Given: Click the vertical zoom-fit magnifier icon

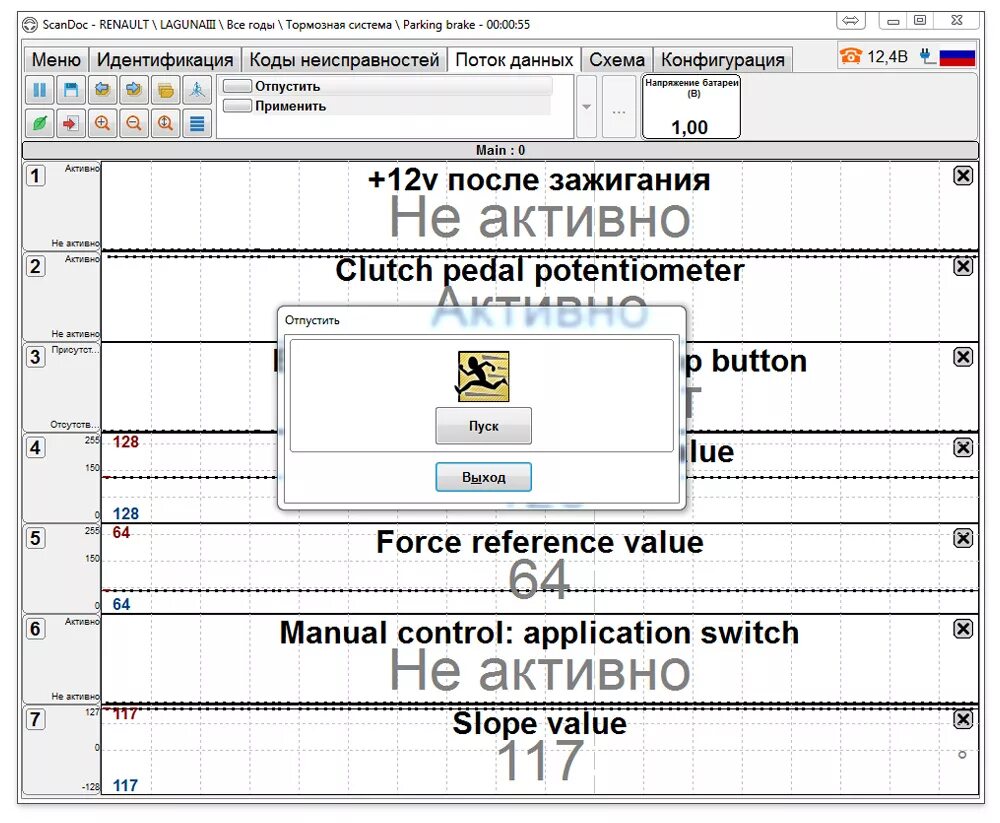Looking at the screenshot, I should [165, 123].
